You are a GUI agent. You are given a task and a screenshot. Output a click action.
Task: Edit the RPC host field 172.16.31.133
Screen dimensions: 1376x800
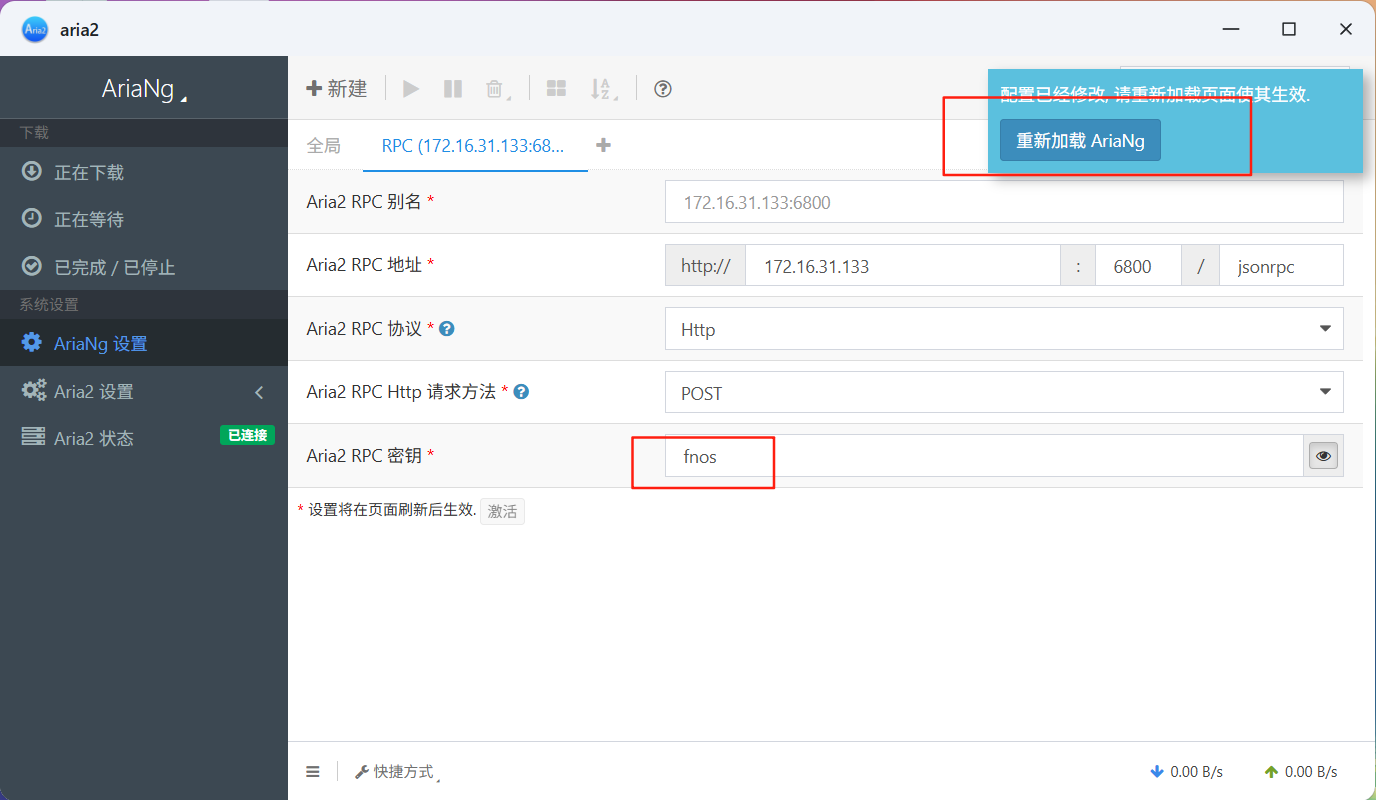pos(902,267)
